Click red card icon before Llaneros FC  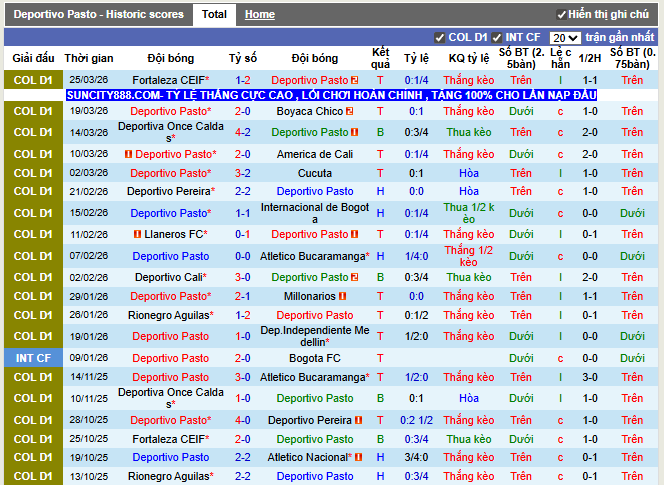(x=137, y=234)
